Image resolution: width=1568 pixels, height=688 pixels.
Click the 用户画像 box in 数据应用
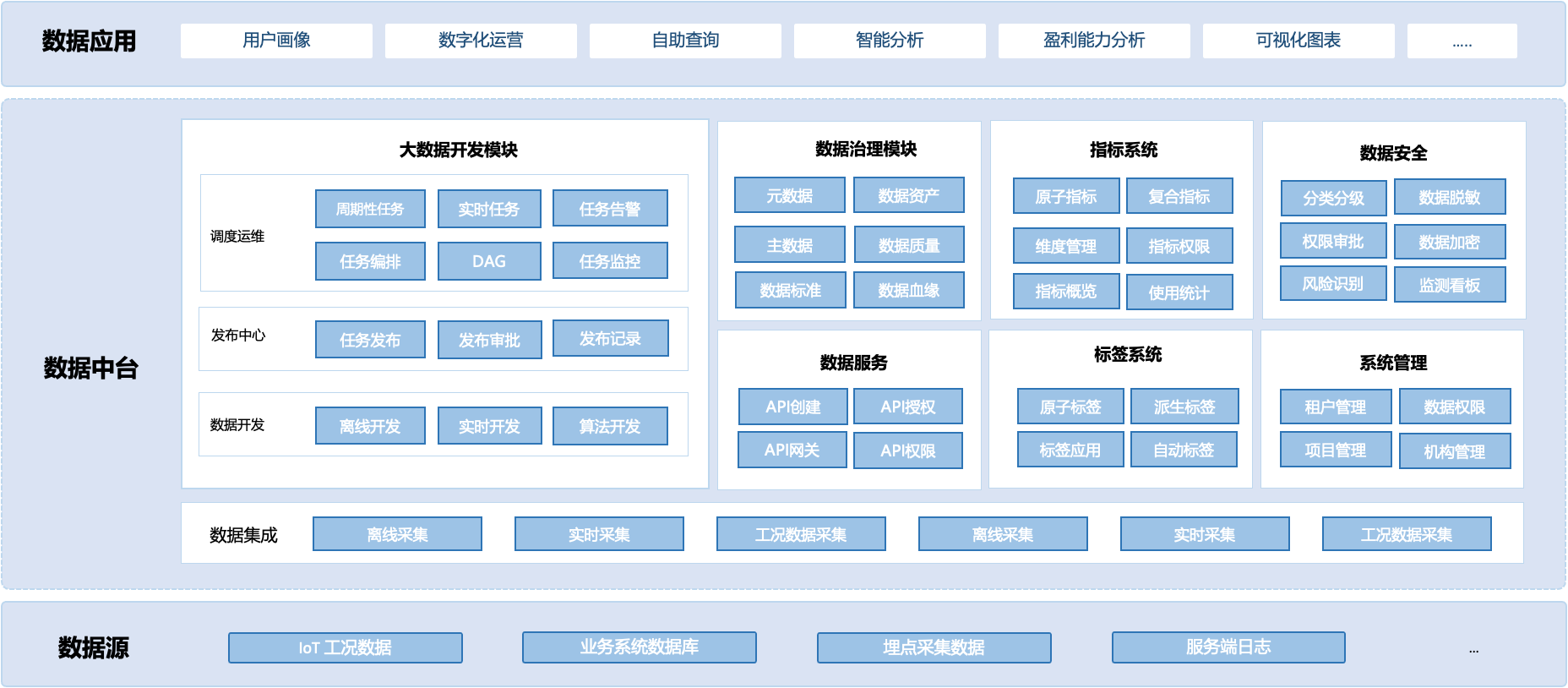coord(276,41)
